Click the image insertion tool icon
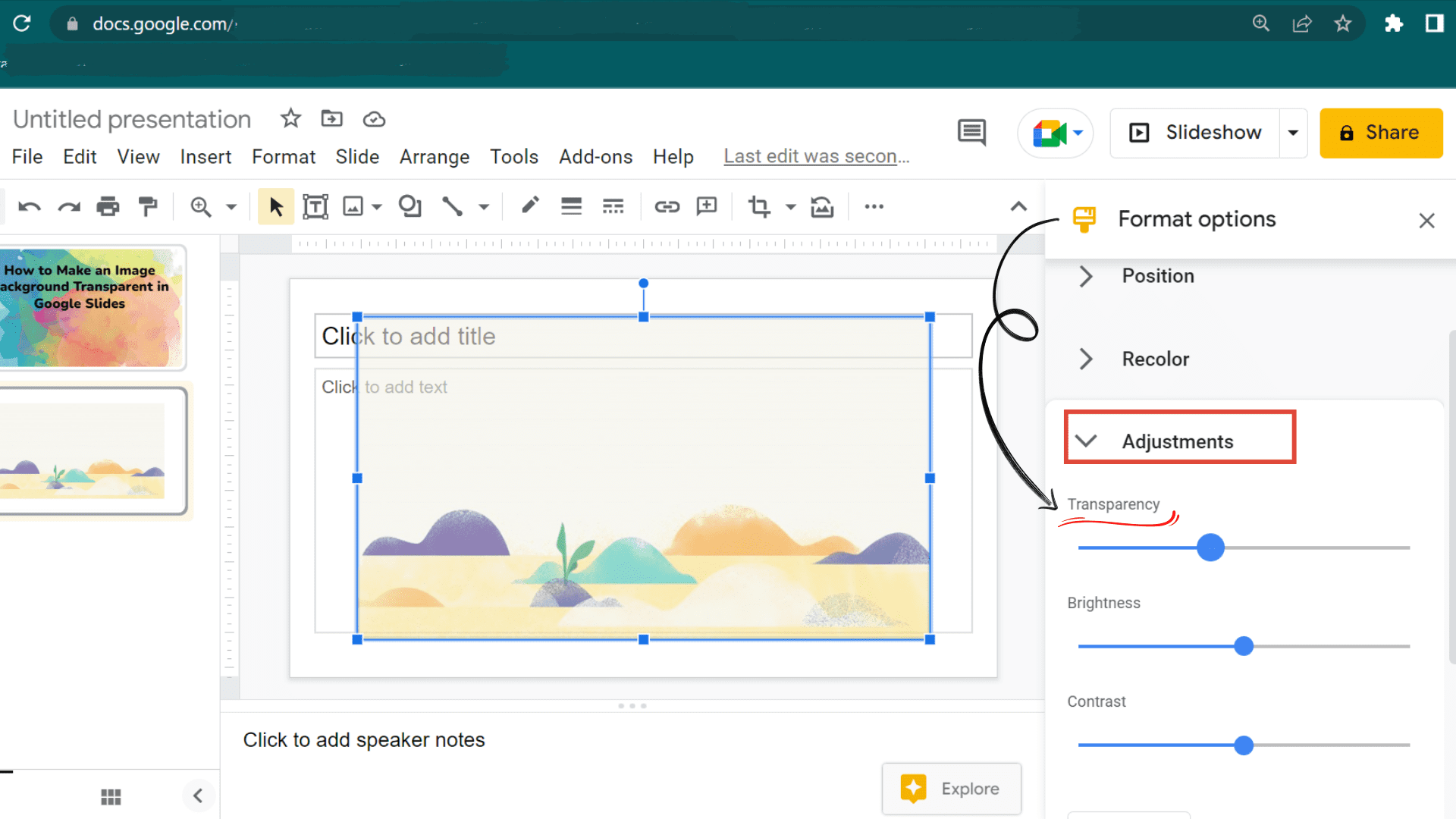The width and height of the screenshot is (1456, 819). click(x=354, y=206)
